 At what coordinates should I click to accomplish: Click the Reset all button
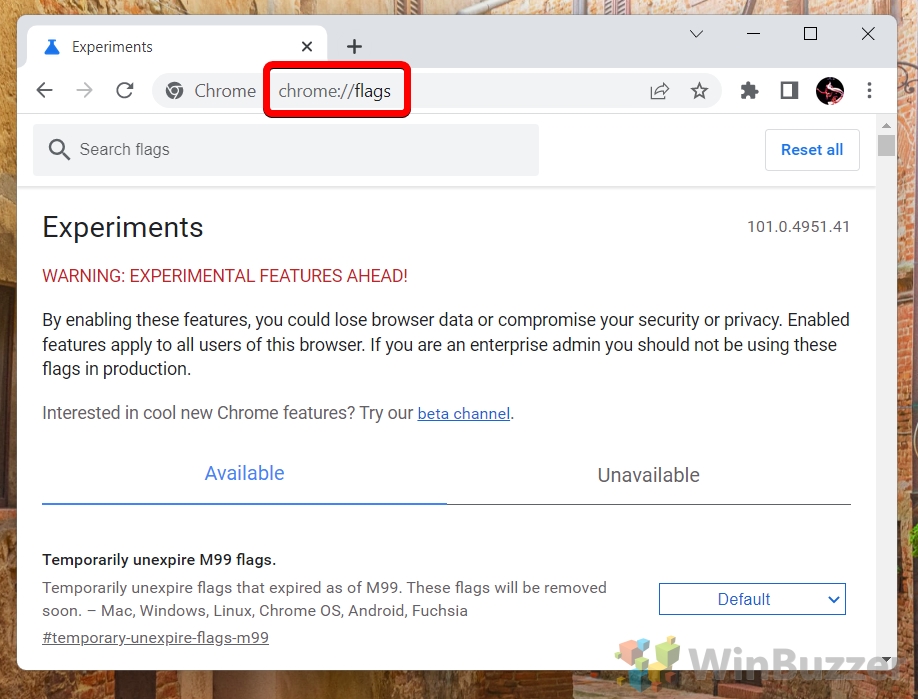coord(812,150)
